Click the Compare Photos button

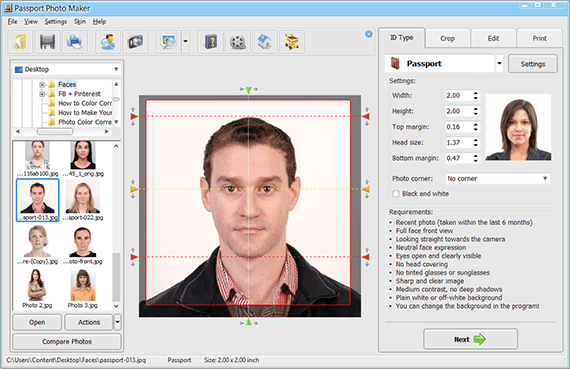pyautogui.click(x=67, y=342)
